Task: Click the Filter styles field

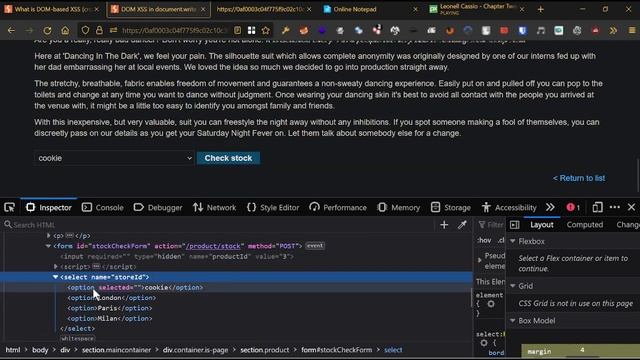Action: pos(491,224)
